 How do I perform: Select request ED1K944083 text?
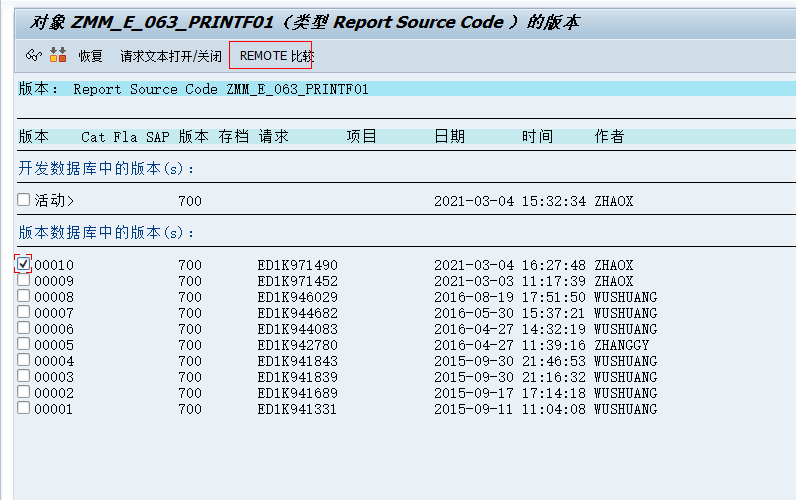click(x=297, y=329)
